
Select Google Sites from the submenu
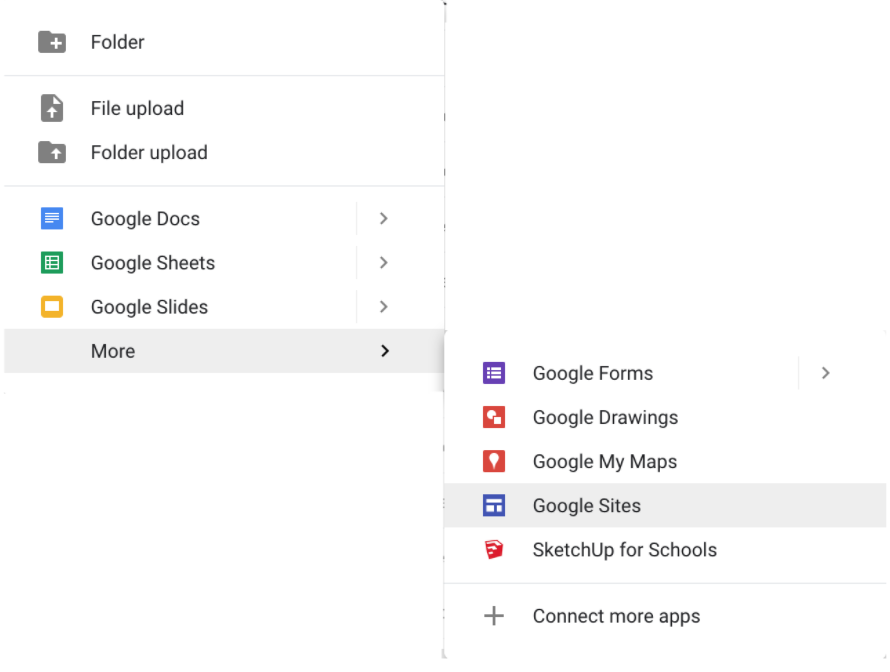click(665, 505)
